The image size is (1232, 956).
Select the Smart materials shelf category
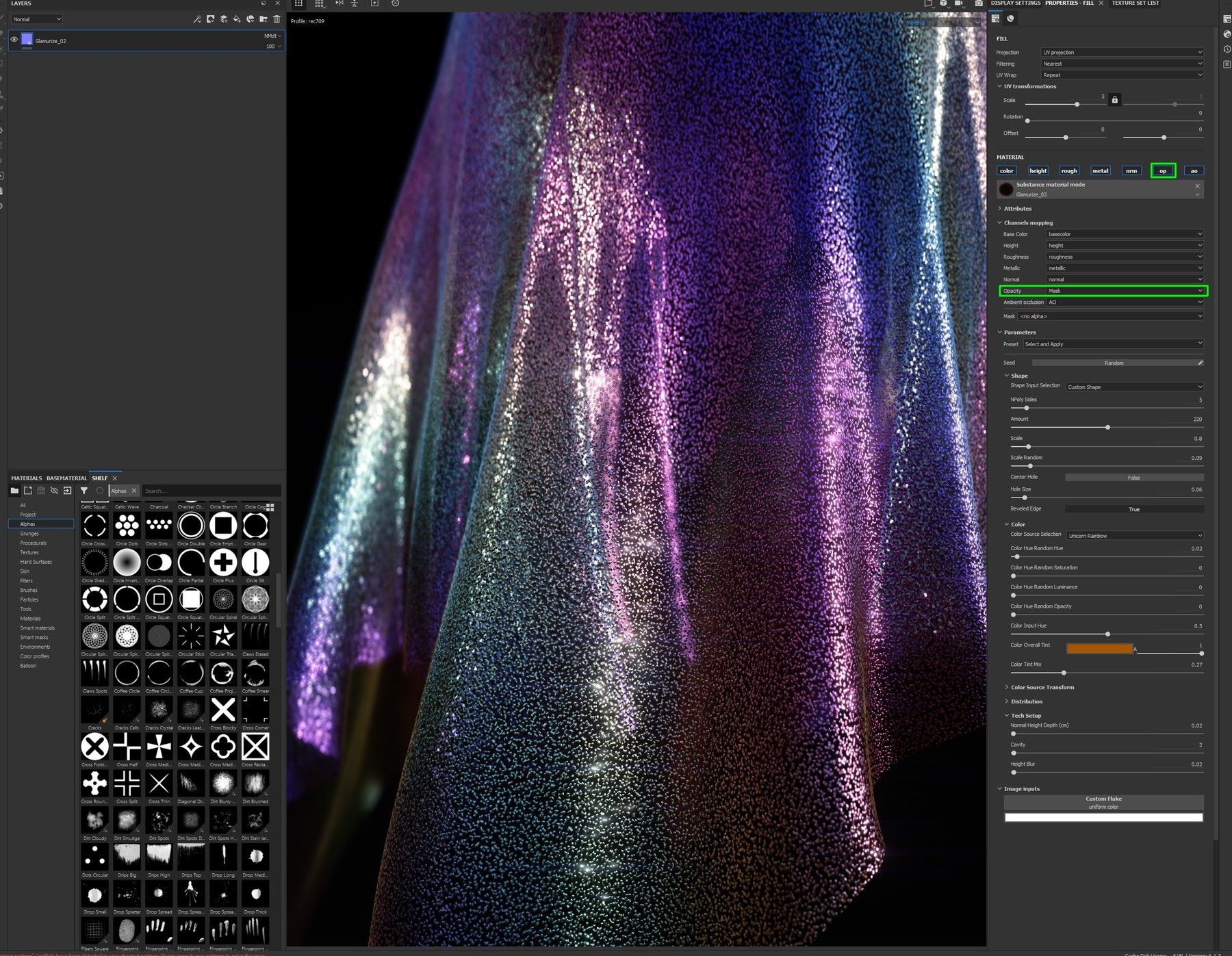click(x=38, y=628)
